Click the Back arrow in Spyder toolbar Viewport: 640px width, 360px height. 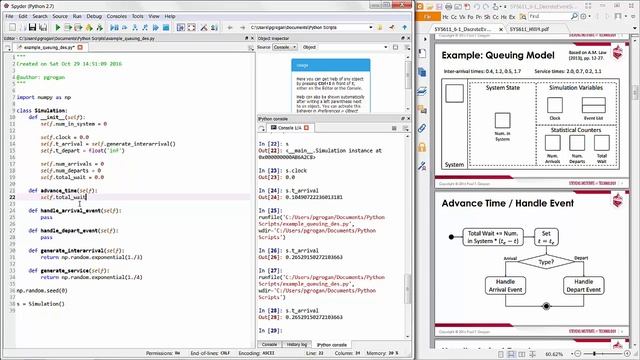230,27
